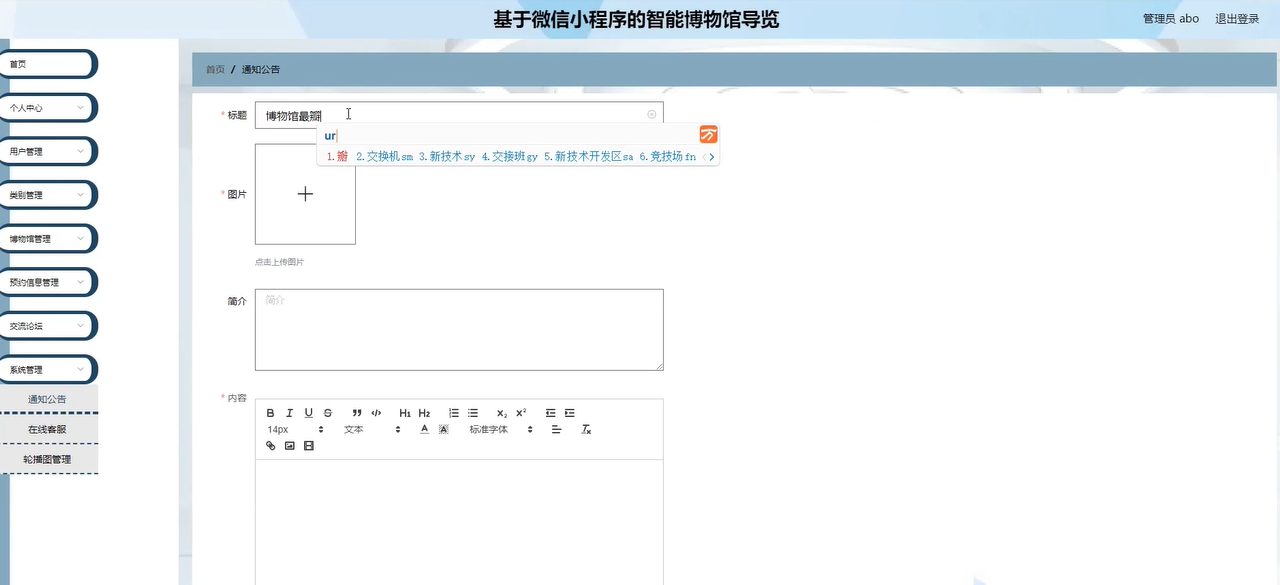
Task: Insert an image in the editor
Action: coord(290,446)
